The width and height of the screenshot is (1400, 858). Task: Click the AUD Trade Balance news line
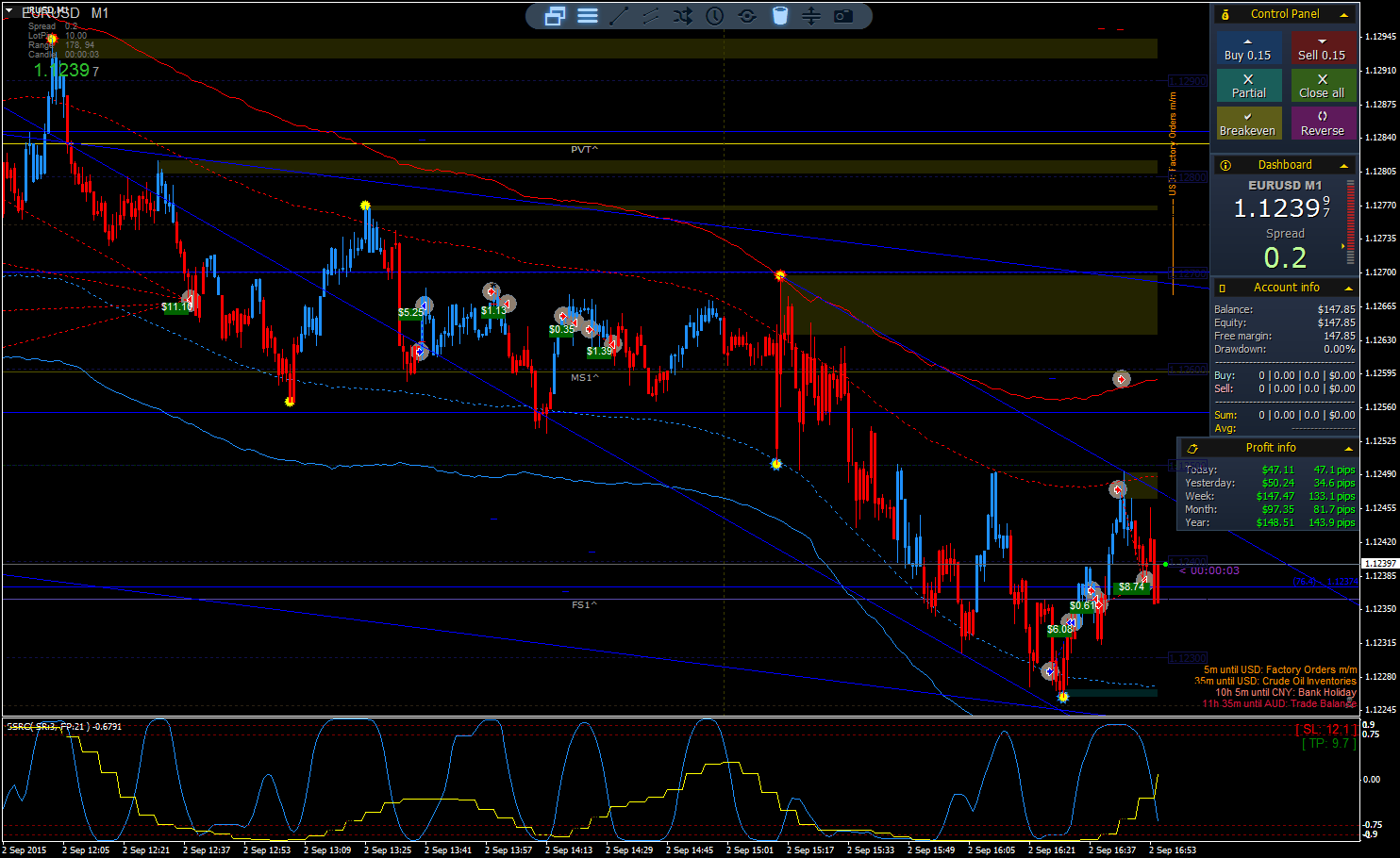click(x=1279, y=703)
